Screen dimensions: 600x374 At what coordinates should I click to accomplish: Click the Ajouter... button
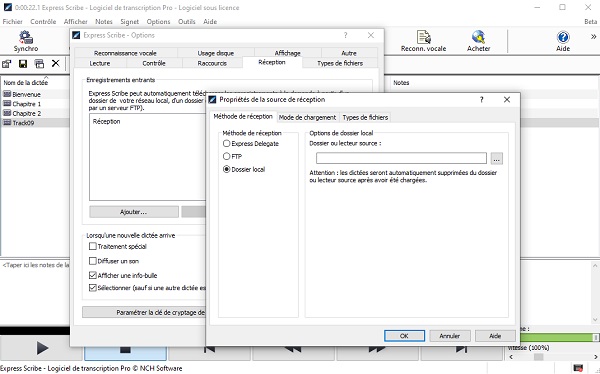pyautogui.click(x=134, y=212)
